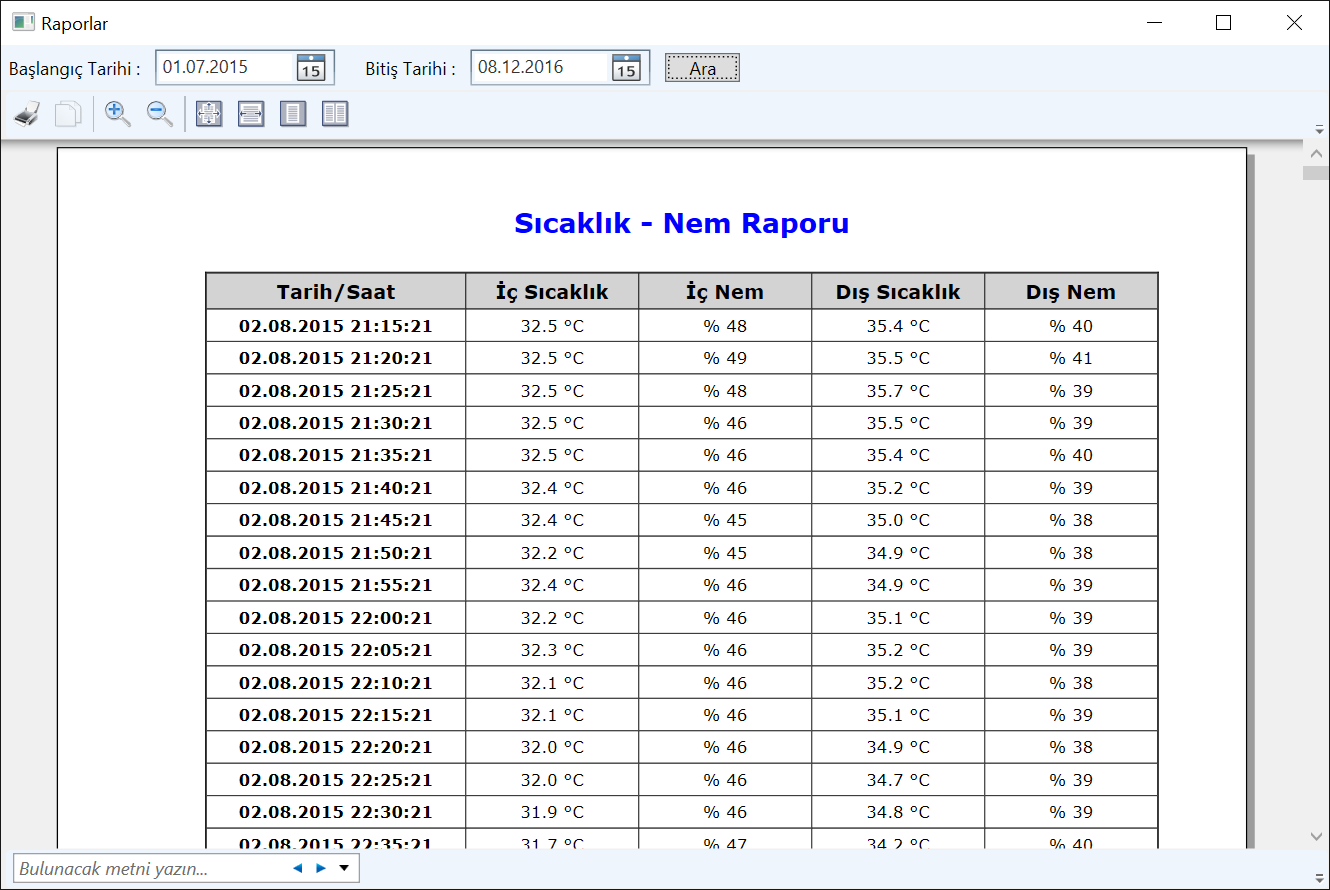Select the actual size view icon
Image resolution: width=1330 pixels, height=890 pixels.
[x=209, y=114]
